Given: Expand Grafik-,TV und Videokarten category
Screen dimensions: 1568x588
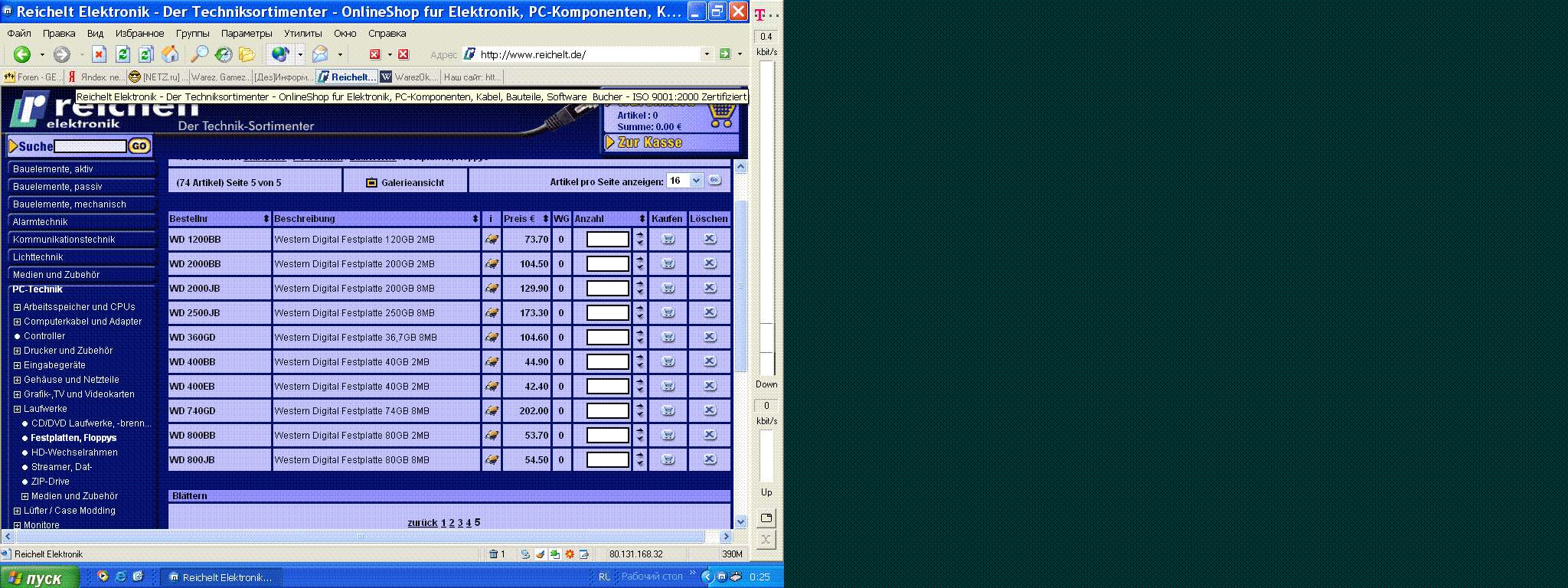Looking at the screenshot, I should coord(17,394).
